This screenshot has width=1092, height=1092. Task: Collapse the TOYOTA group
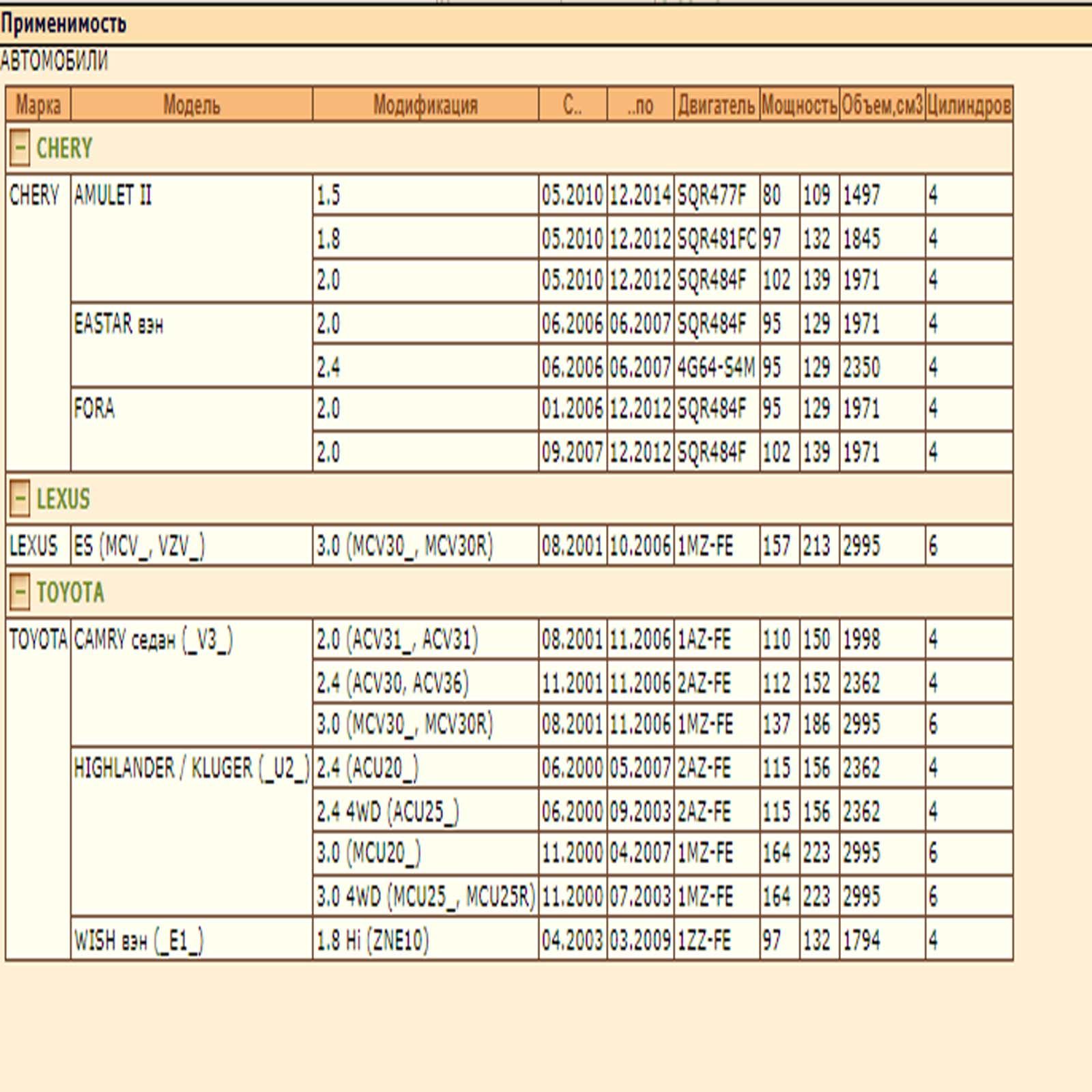click(20, 592)
